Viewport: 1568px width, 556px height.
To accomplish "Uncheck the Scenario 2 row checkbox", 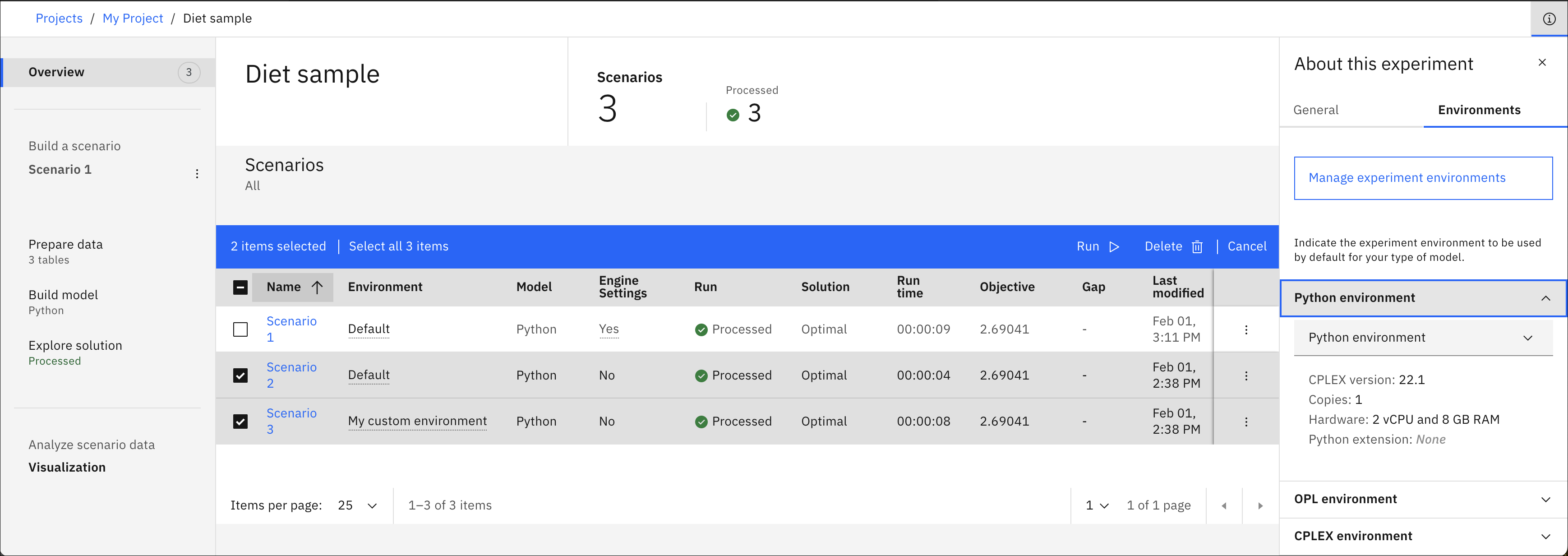I will [240, 376].
